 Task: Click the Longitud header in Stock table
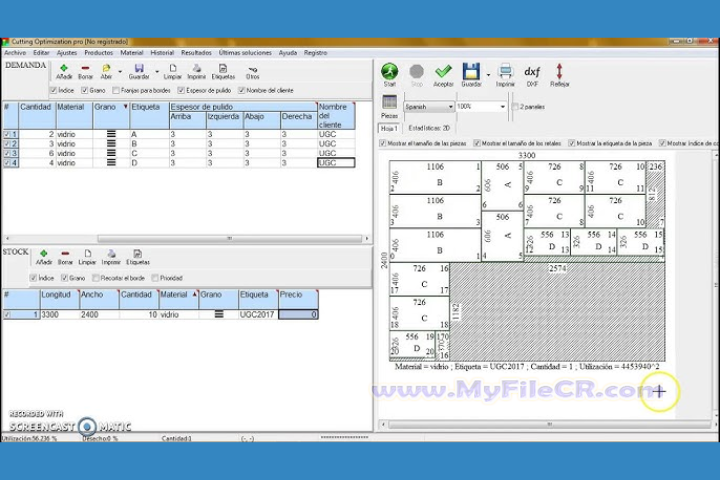(x=59, y=299)
